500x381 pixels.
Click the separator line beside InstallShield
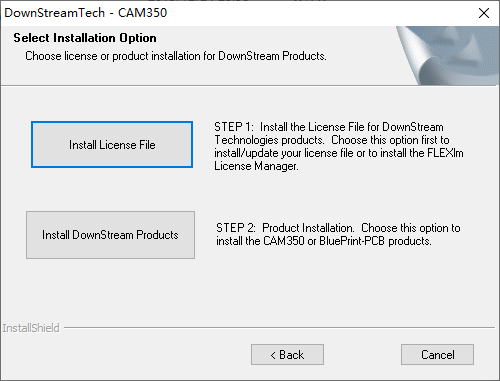point(279,328)
